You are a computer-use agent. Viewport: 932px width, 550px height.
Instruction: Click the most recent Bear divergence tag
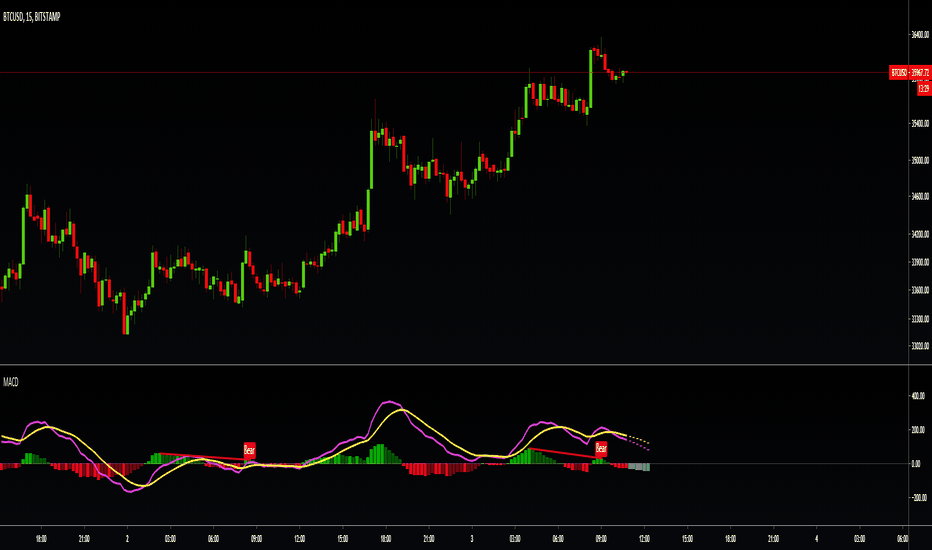pyautogui.click(x=602, y=448)
